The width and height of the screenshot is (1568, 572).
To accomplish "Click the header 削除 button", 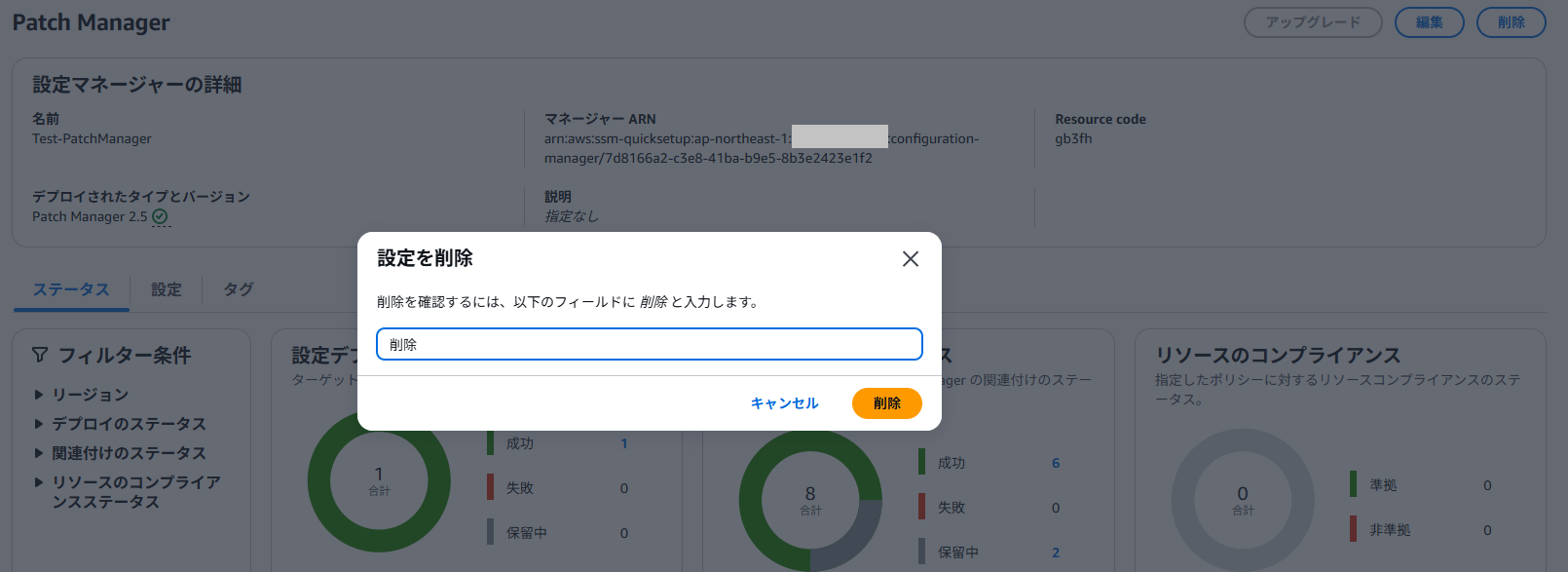I will [x=1511, y=22].
